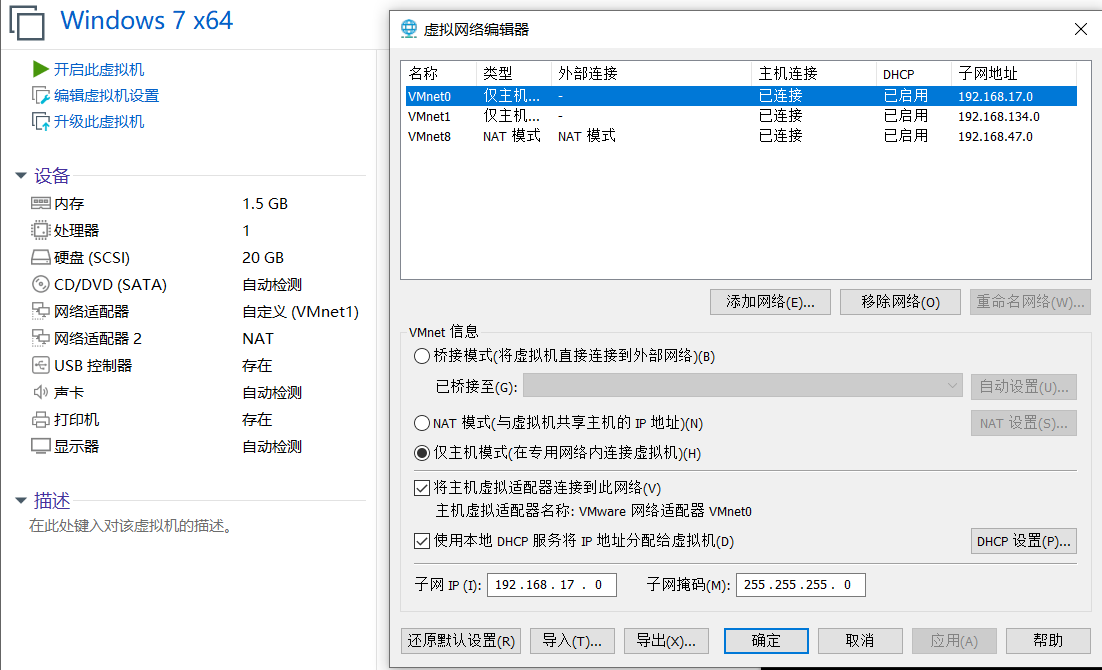The width and height of the screenshot is (1102, 670).
Task: Click subnet address 192.168.134.0 cell
Action: pos(999,117)
